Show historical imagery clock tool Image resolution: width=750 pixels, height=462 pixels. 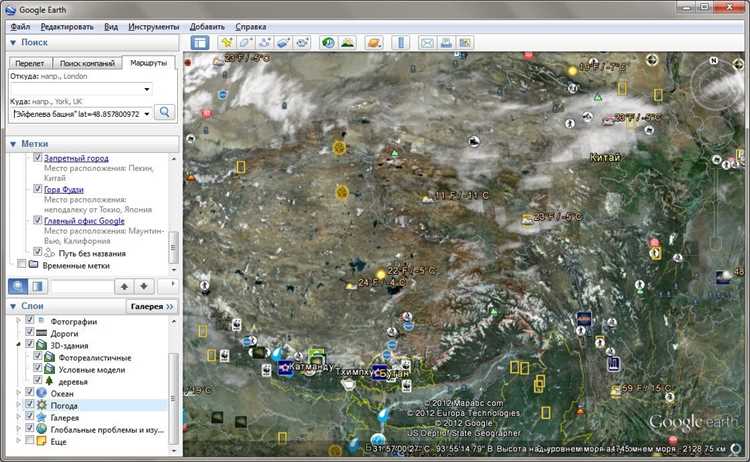[x=328, y=43]
